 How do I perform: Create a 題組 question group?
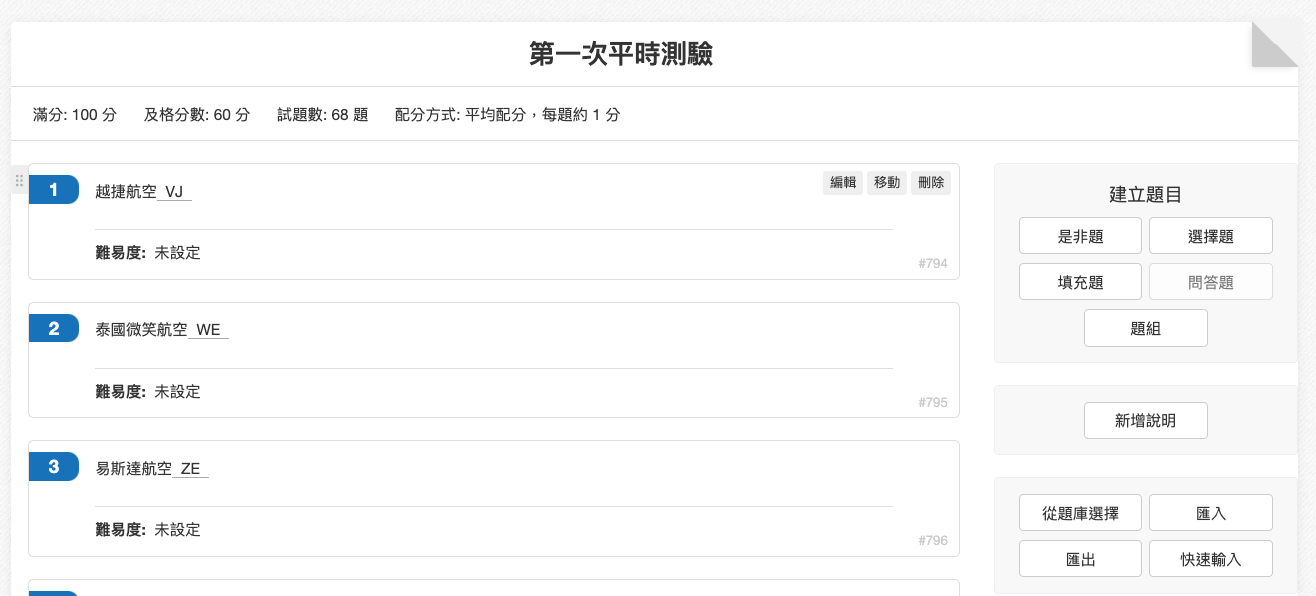[1145, 328]
